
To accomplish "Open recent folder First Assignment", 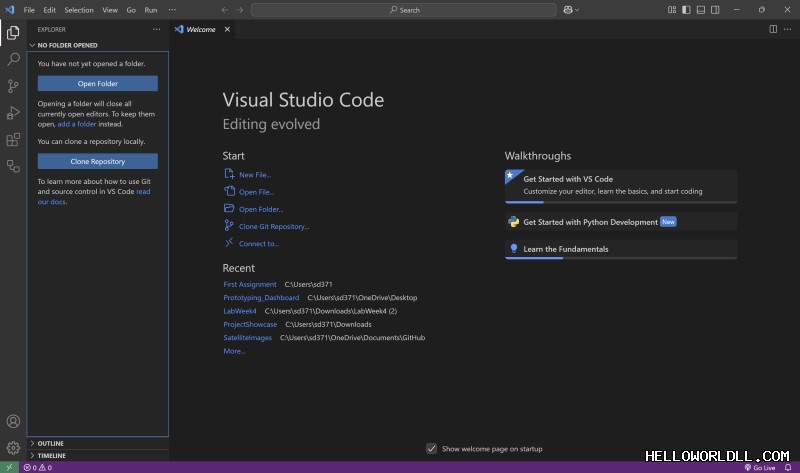I will click(x=249, y=284).
